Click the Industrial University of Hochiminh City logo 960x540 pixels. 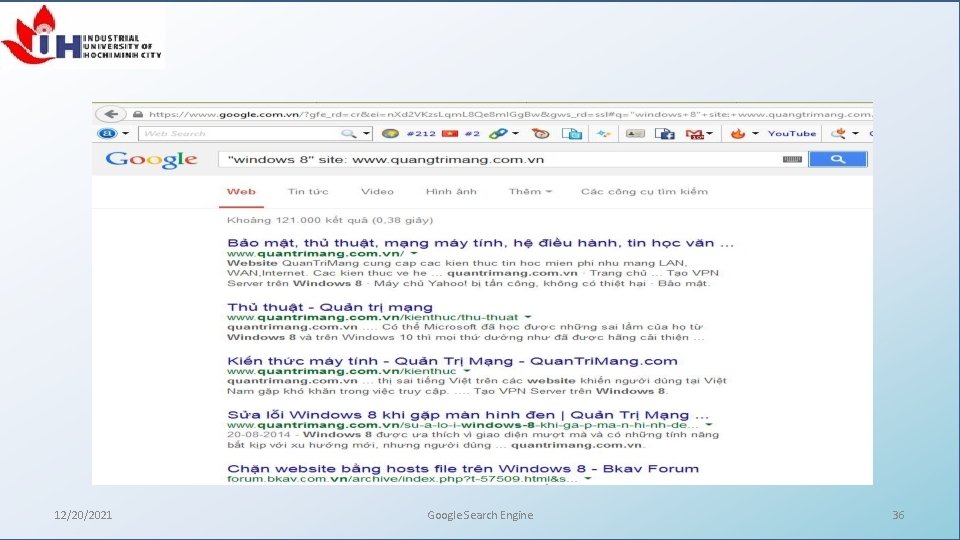click(82, 36)
